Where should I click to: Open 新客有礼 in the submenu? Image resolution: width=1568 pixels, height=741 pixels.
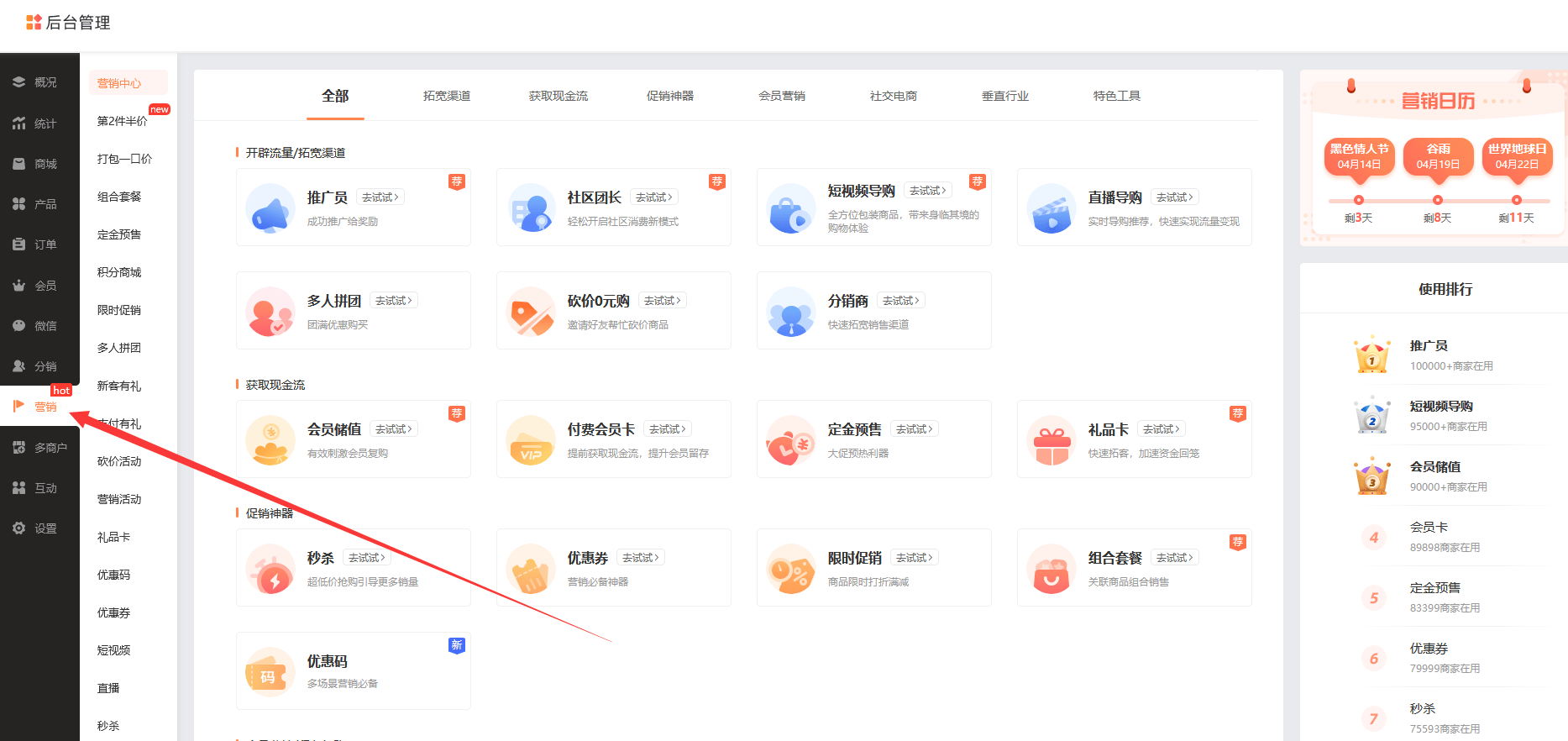[x=119, y=386]
